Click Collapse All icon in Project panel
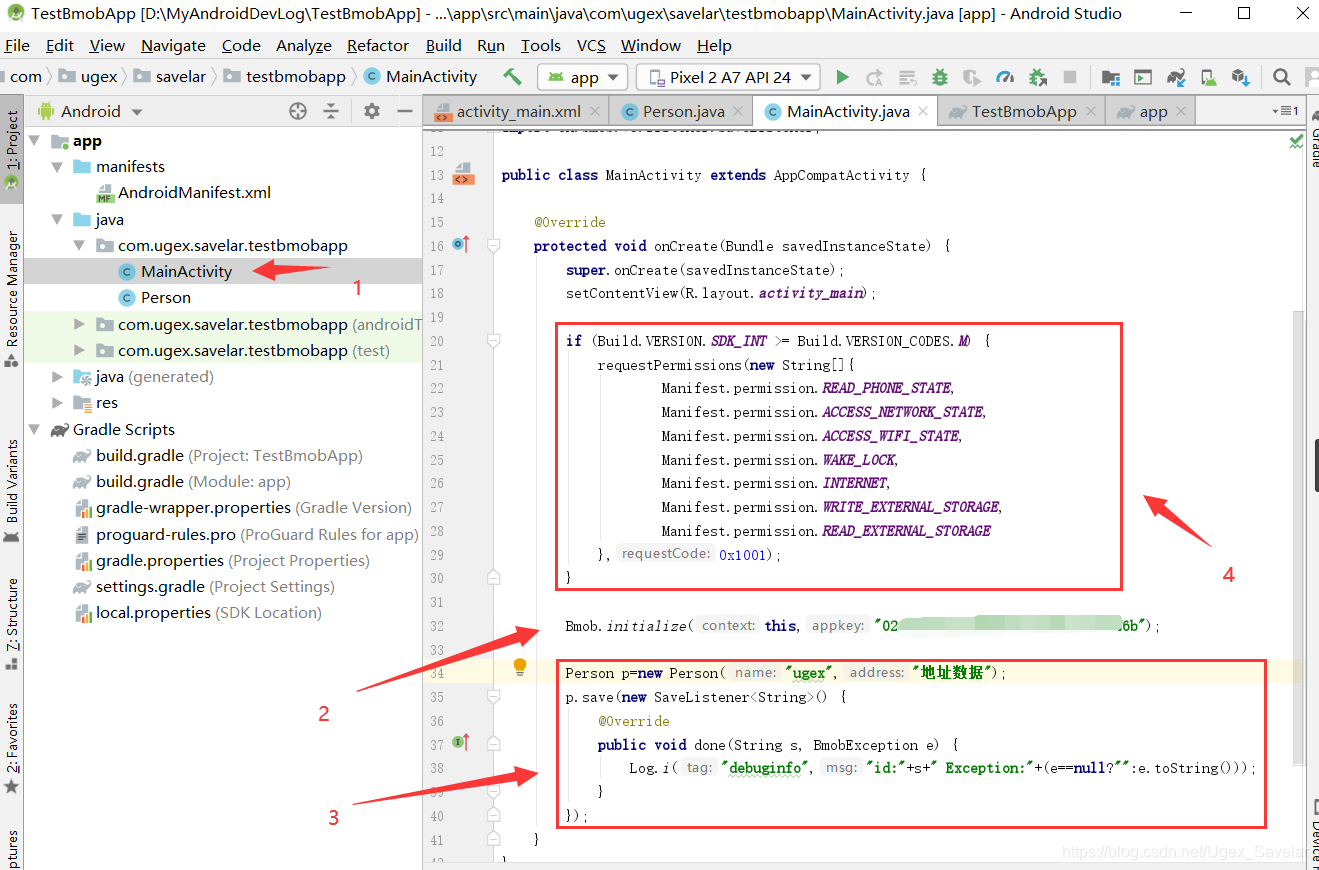 [331, 111]
